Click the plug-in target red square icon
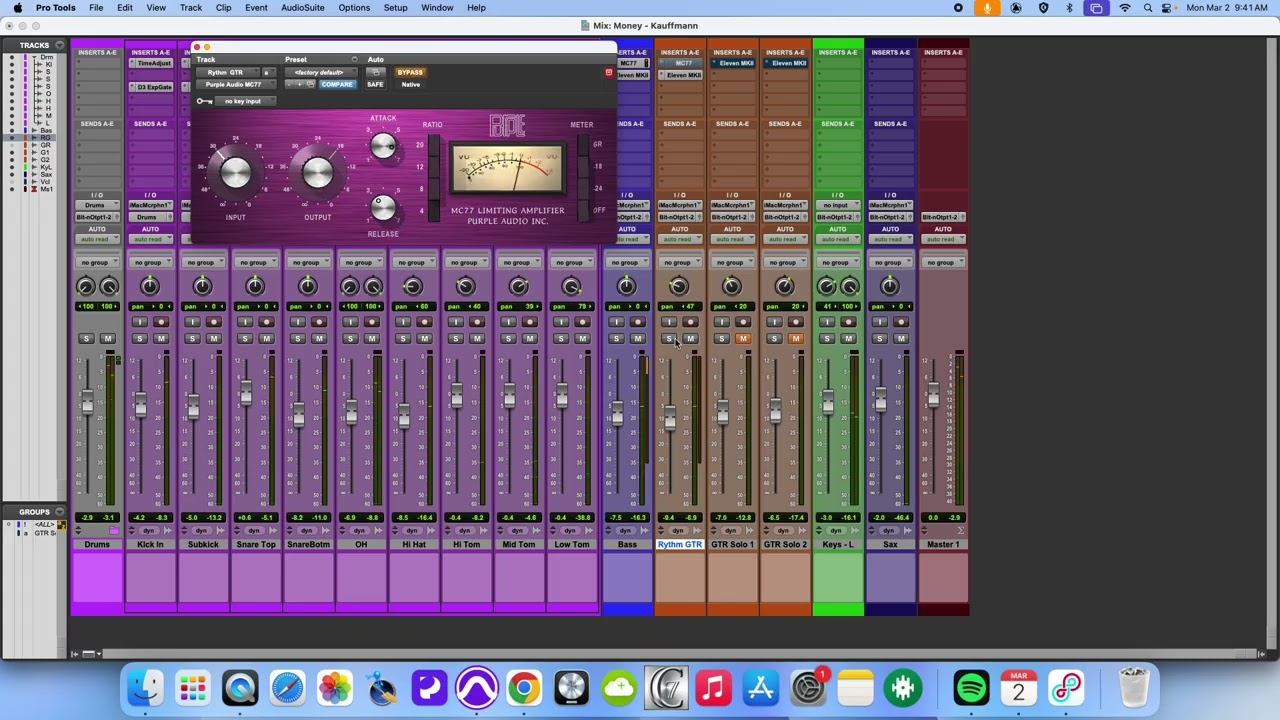 tap(608, 73)
